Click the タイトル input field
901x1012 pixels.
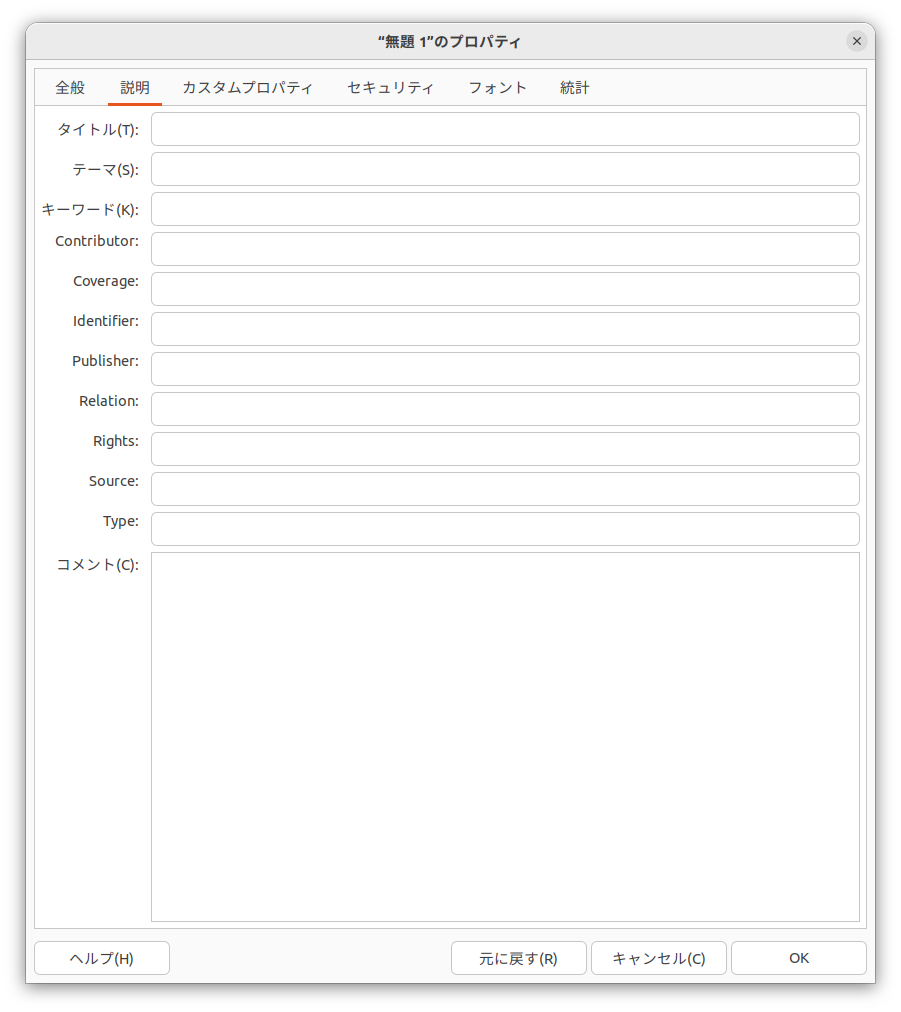pos(505,129)
